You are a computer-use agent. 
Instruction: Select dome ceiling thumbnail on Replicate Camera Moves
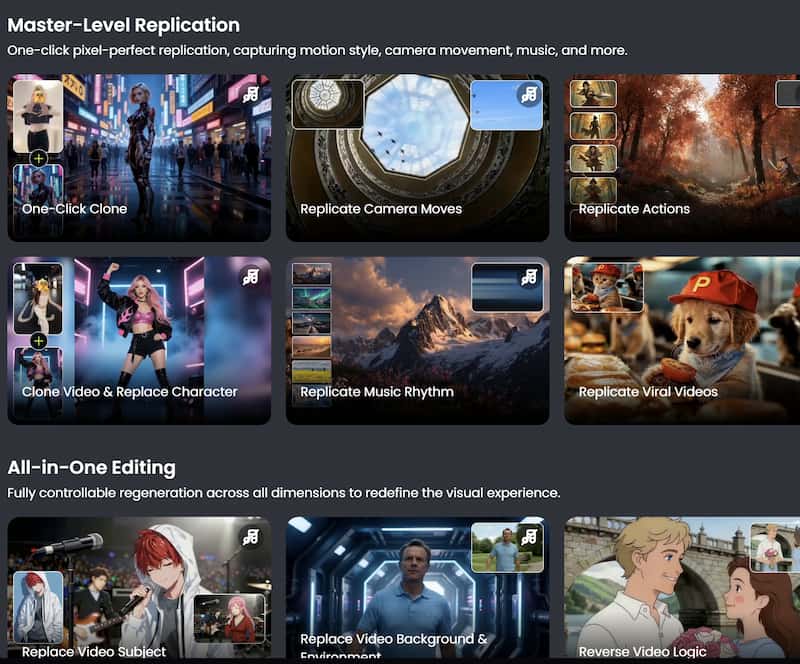328,104
